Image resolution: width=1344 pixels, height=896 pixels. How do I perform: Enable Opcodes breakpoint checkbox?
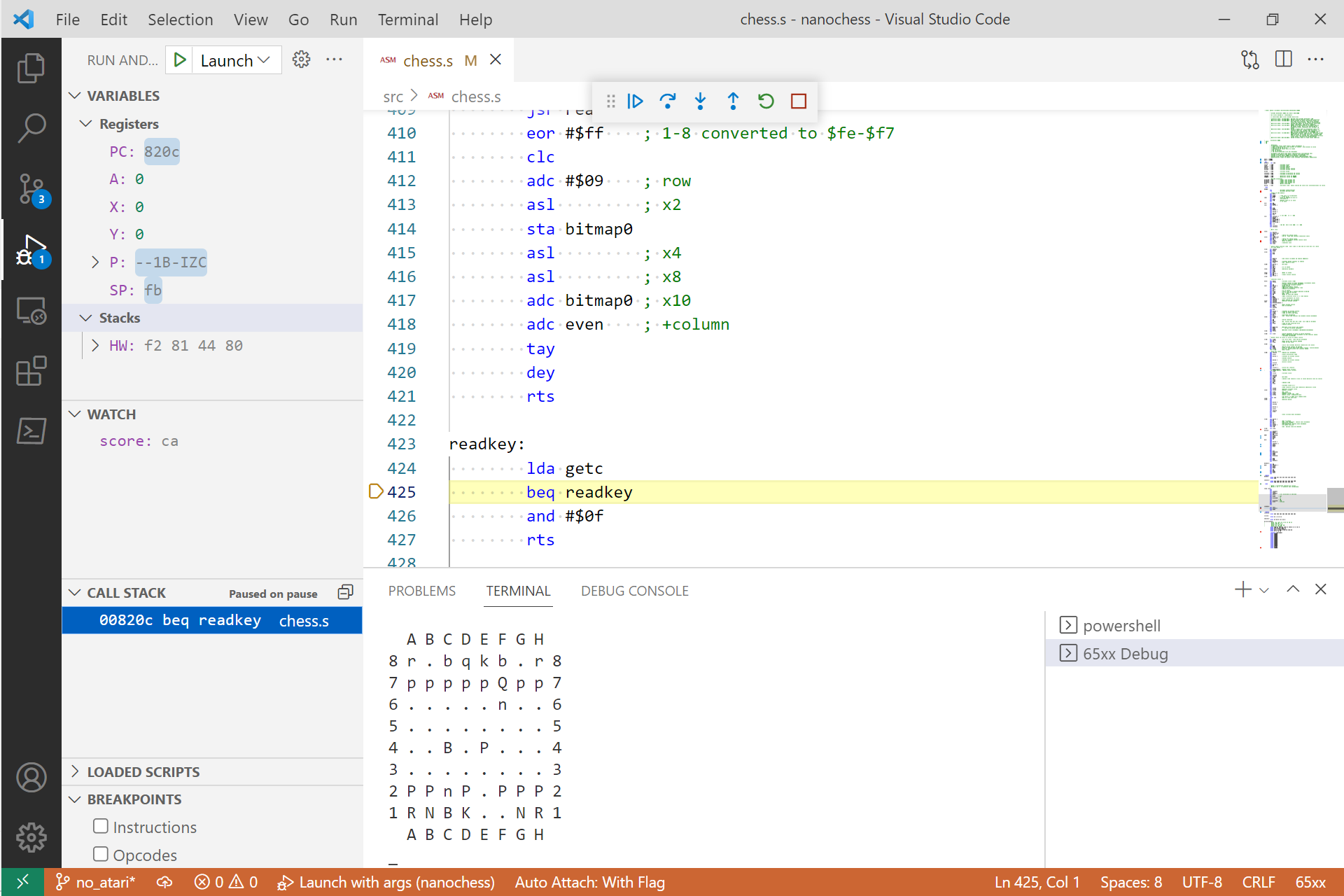[x=101, y=855]
